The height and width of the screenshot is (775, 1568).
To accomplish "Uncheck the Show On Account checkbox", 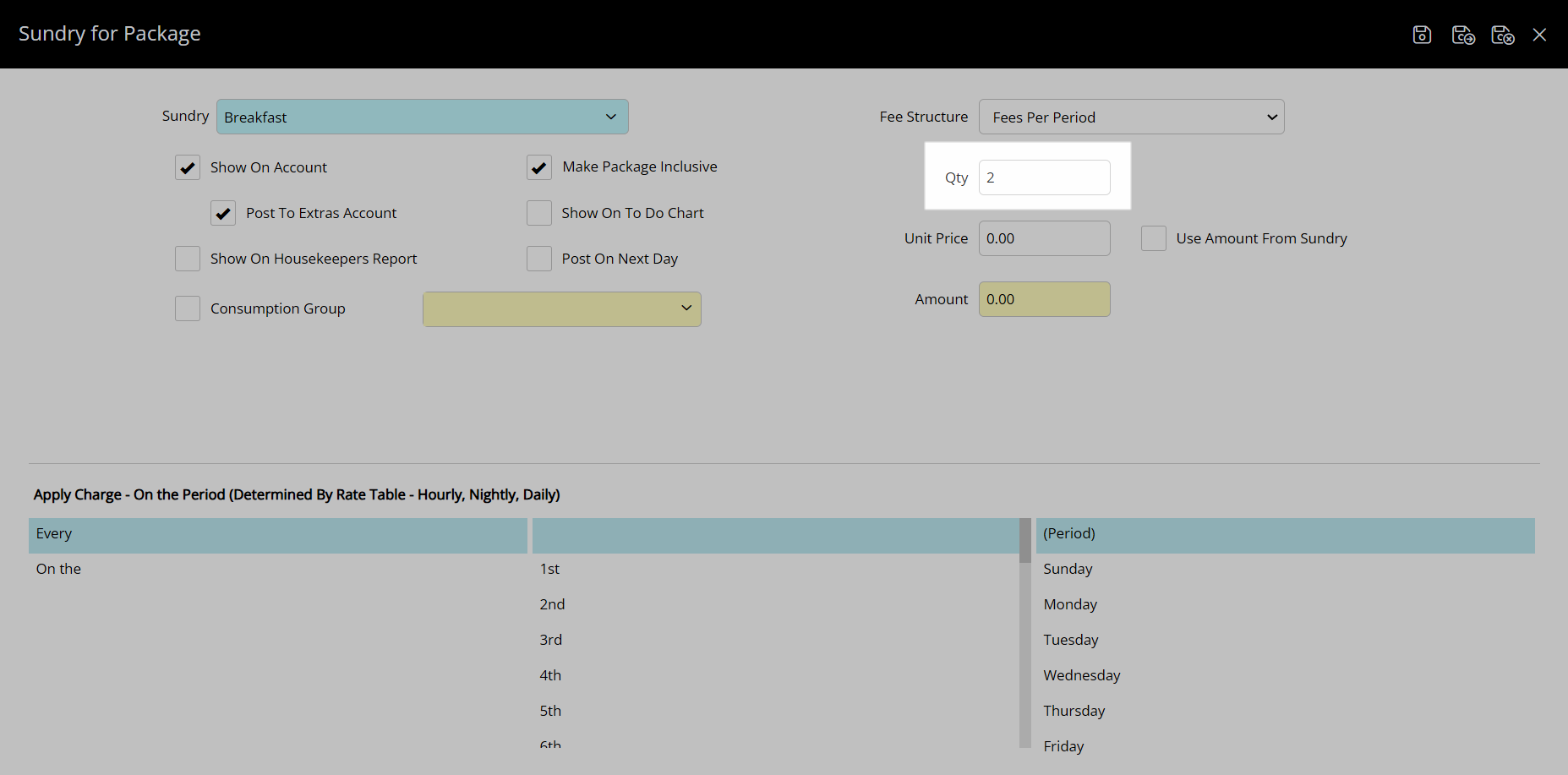I will pos(188,167).
